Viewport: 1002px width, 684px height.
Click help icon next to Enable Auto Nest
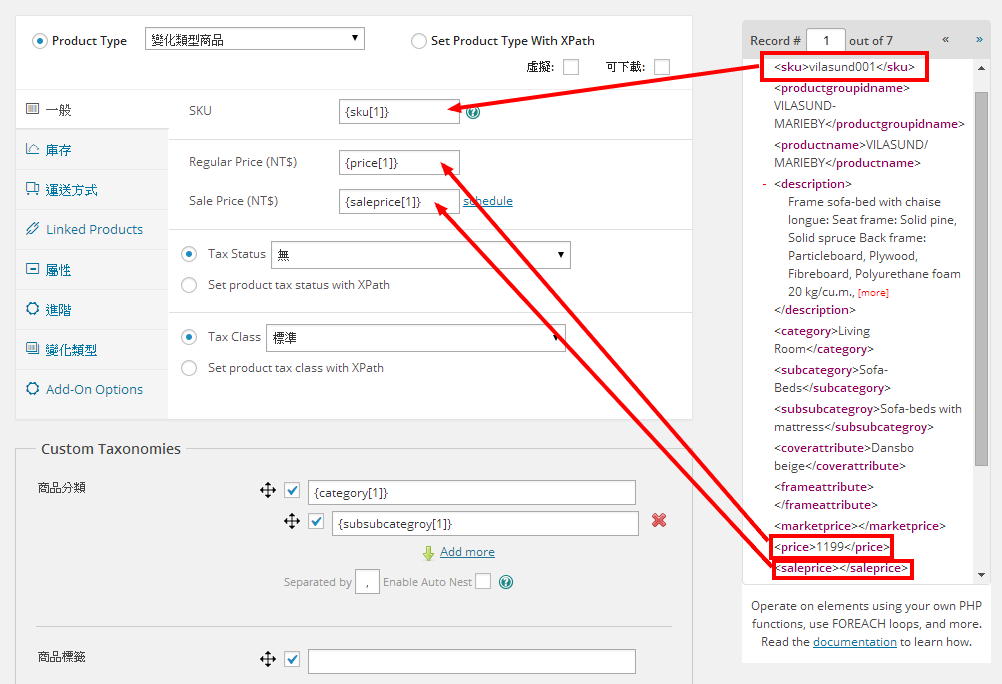pos(506,582)
